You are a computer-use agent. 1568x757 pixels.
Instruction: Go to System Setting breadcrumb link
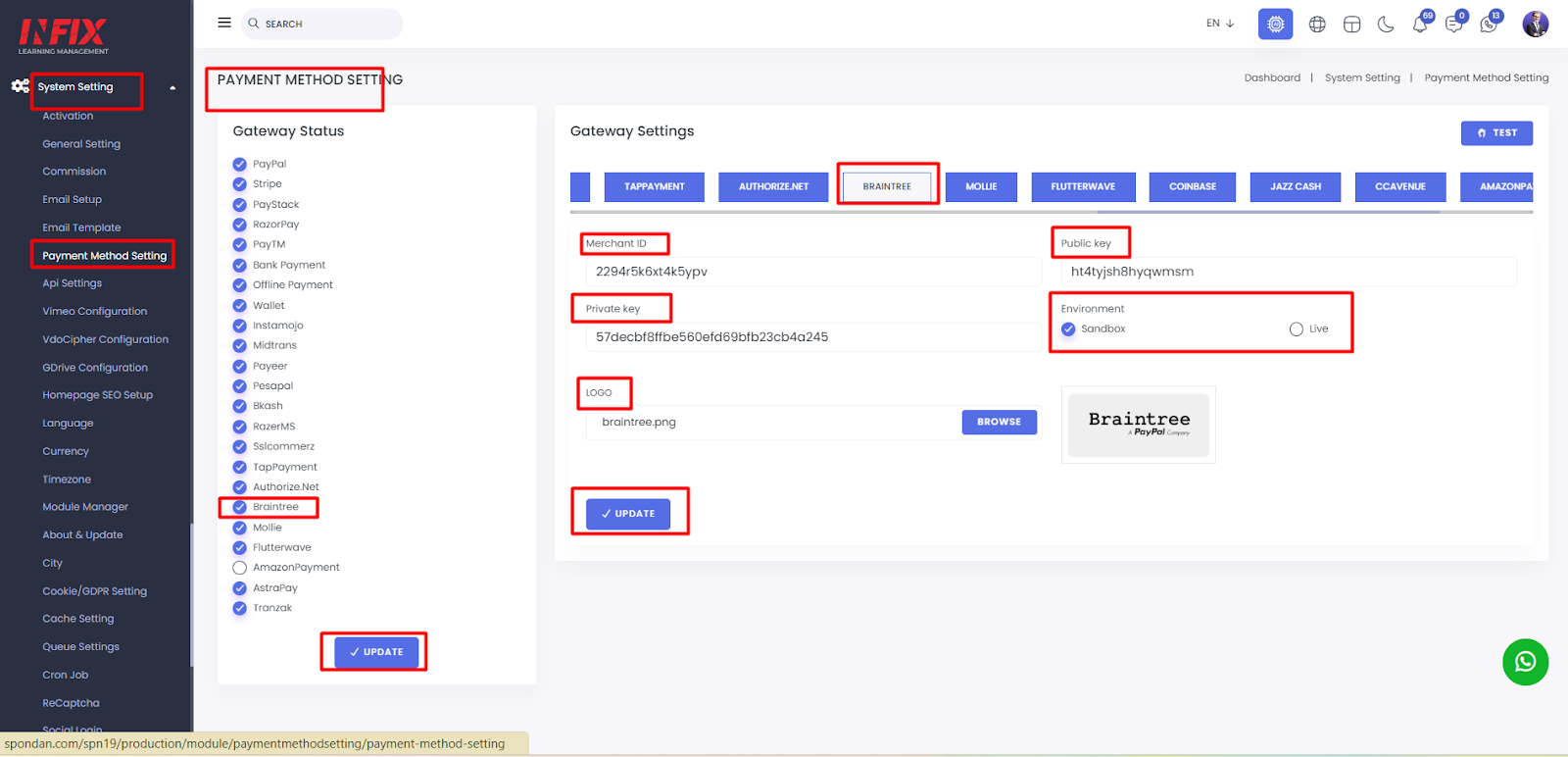tap(1362, 77)
